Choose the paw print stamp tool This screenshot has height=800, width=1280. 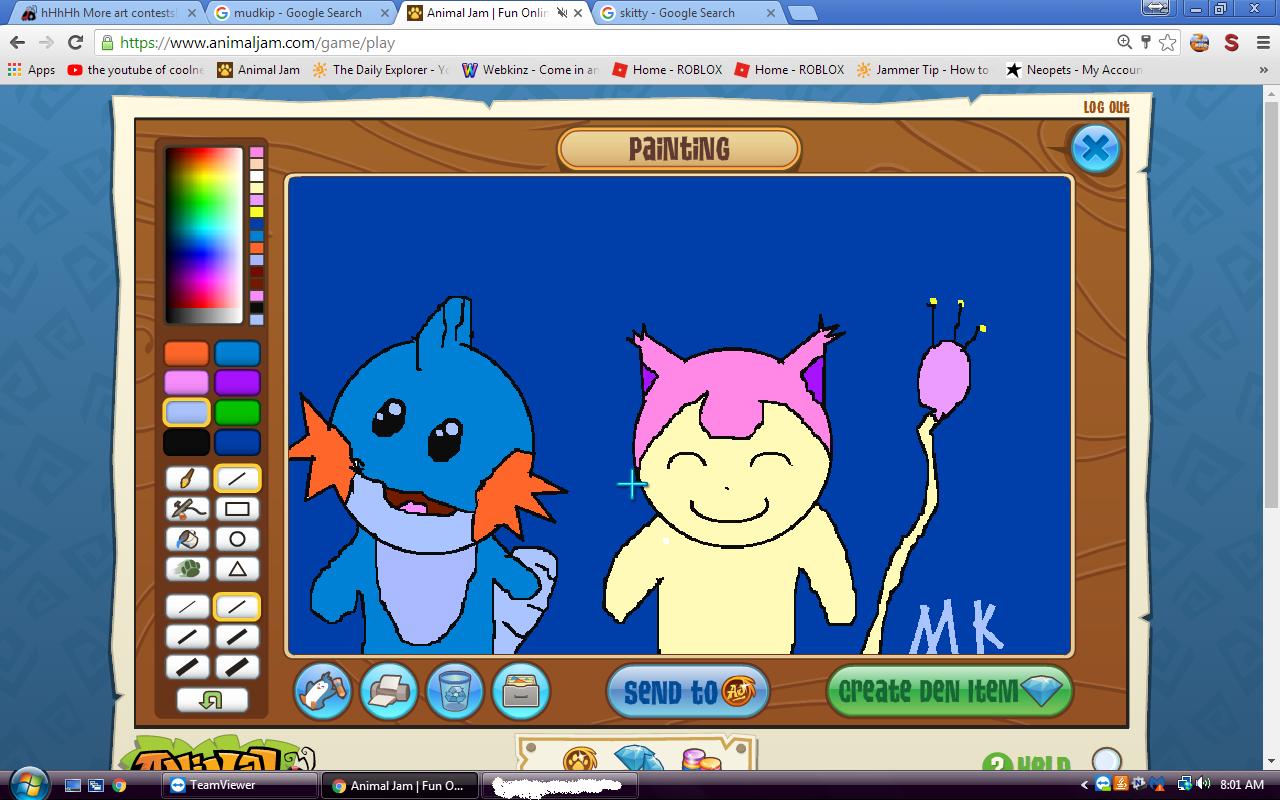[187, 569]
